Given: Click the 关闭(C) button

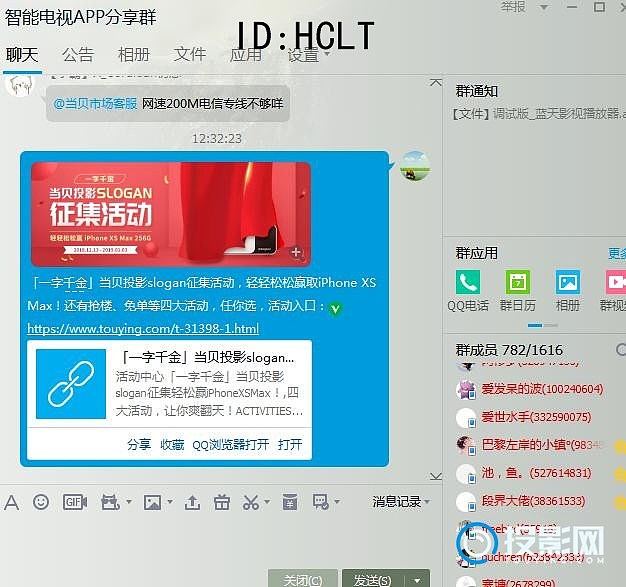Looking at the screenshot, I should tap(303, 579).
